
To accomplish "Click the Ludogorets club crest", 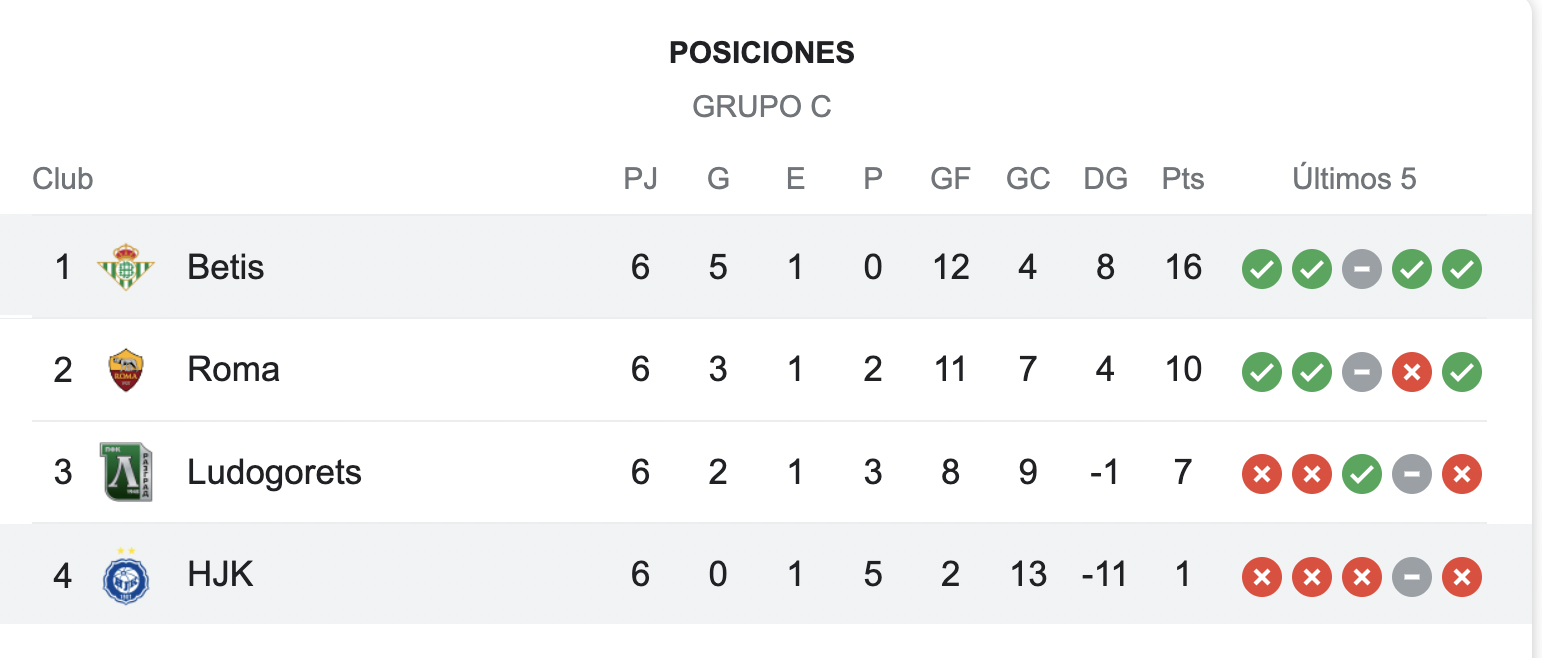I will coord(126,472).
